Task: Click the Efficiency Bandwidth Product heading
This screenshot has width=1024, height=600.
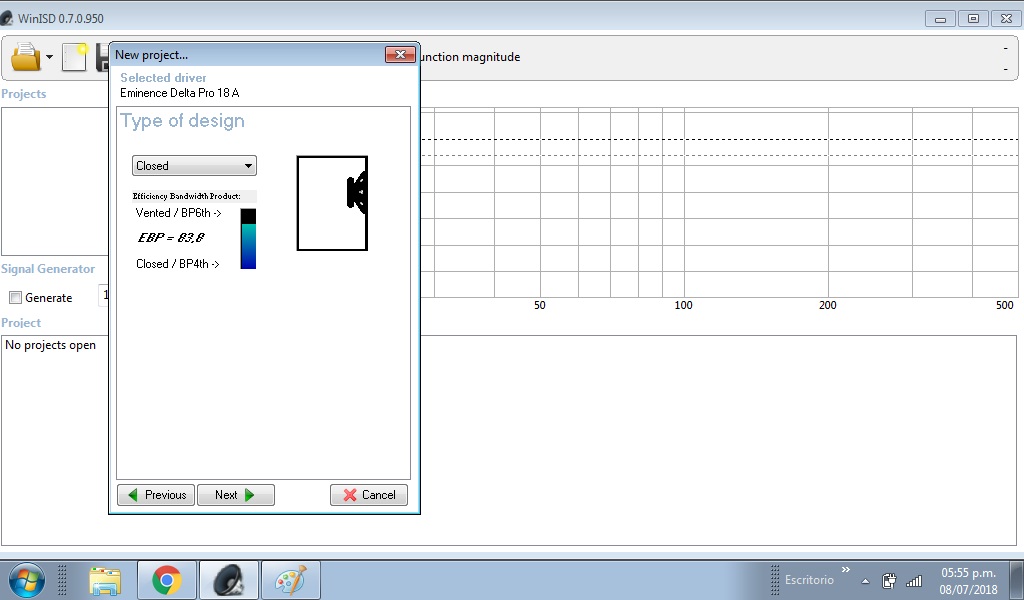Action: (x=186, y=196)
